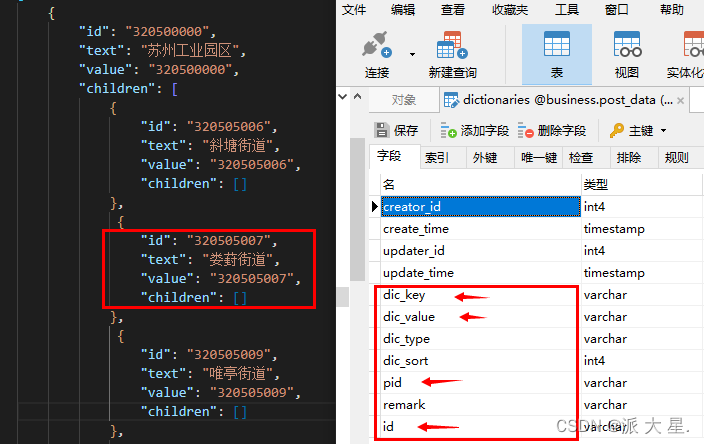
Task: Click the "320505009" value string in editor
Action: pos(252,393)
